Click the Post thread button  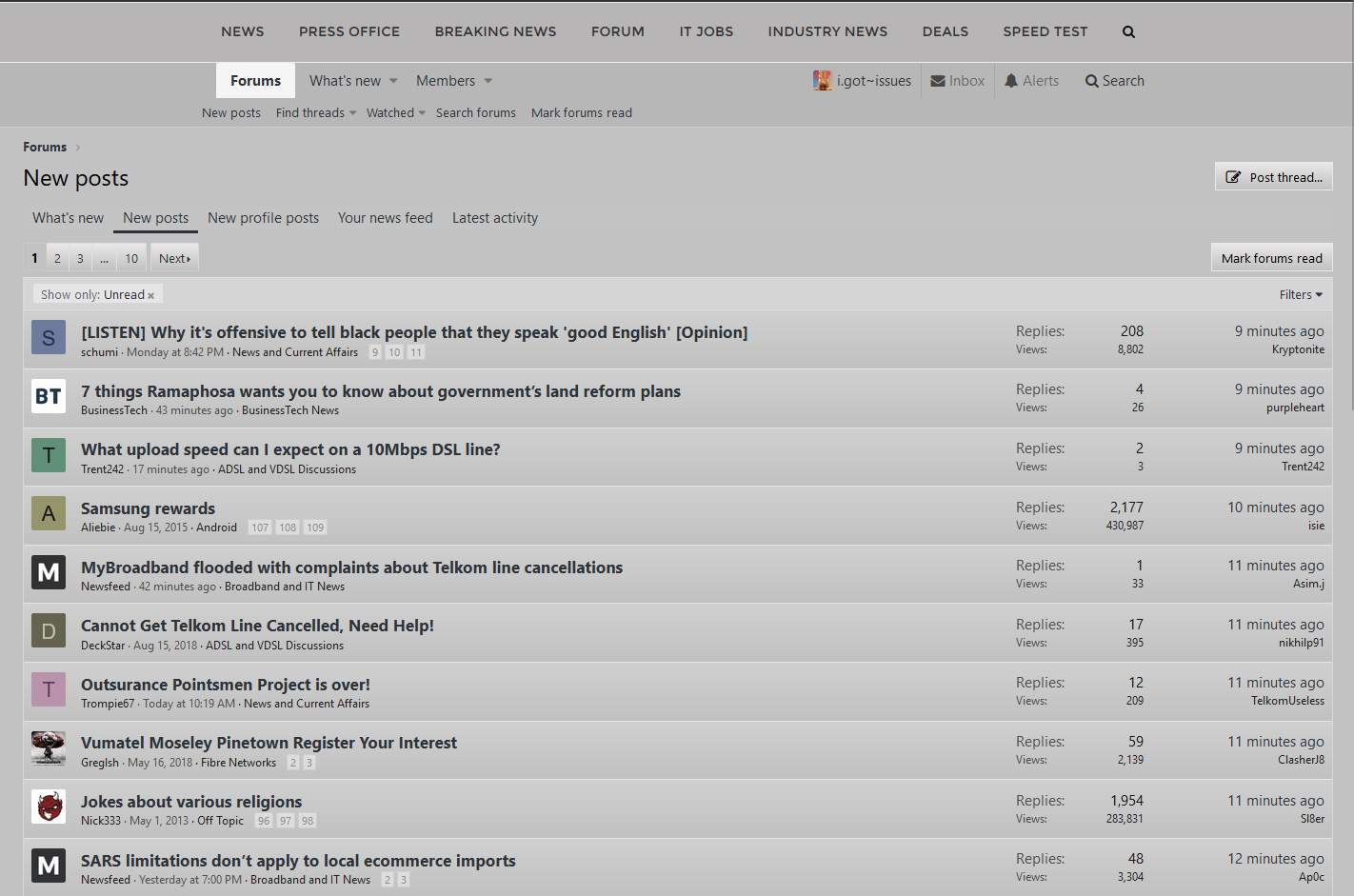click(1273, 177)
